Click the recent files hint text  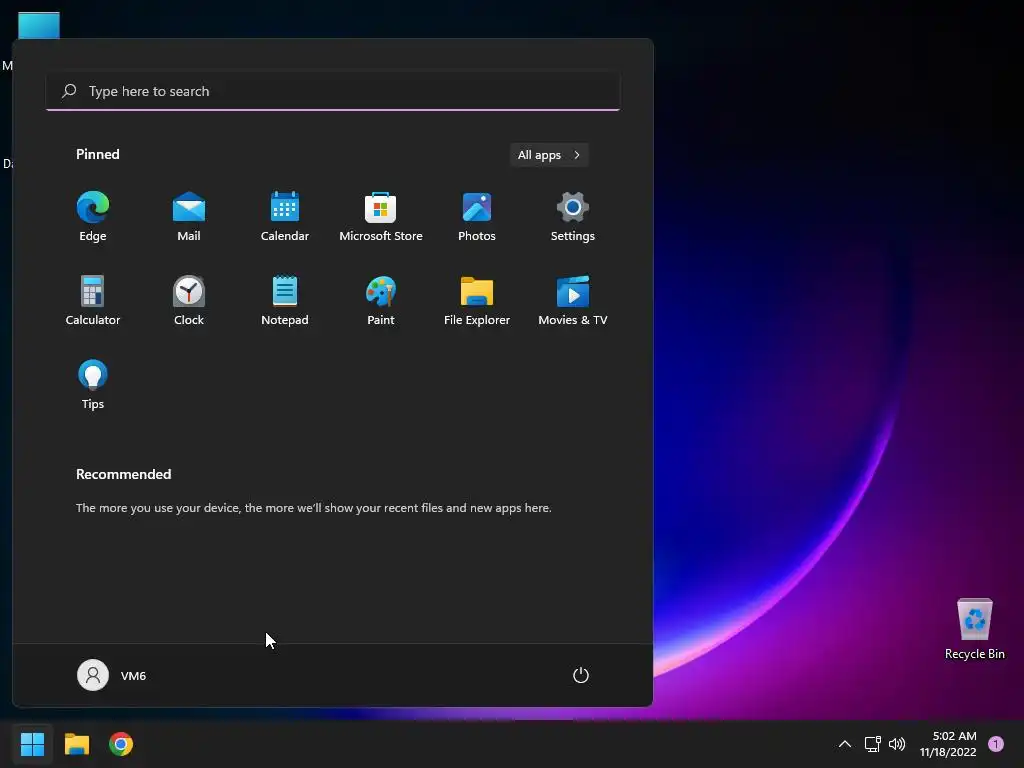point(313,507)
